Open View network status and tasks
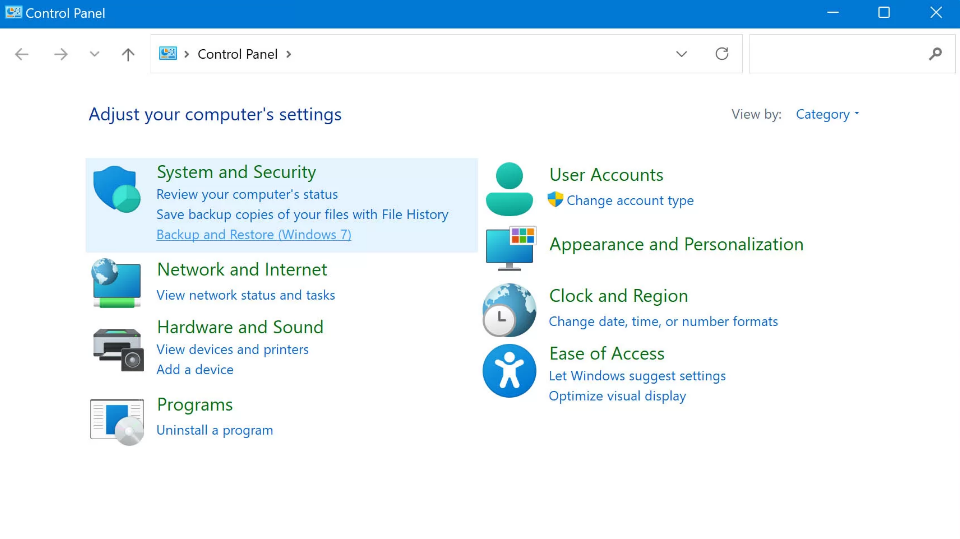The width and height of the screenshot is (960, 539). pyautogui.click(x=246, y=296)
